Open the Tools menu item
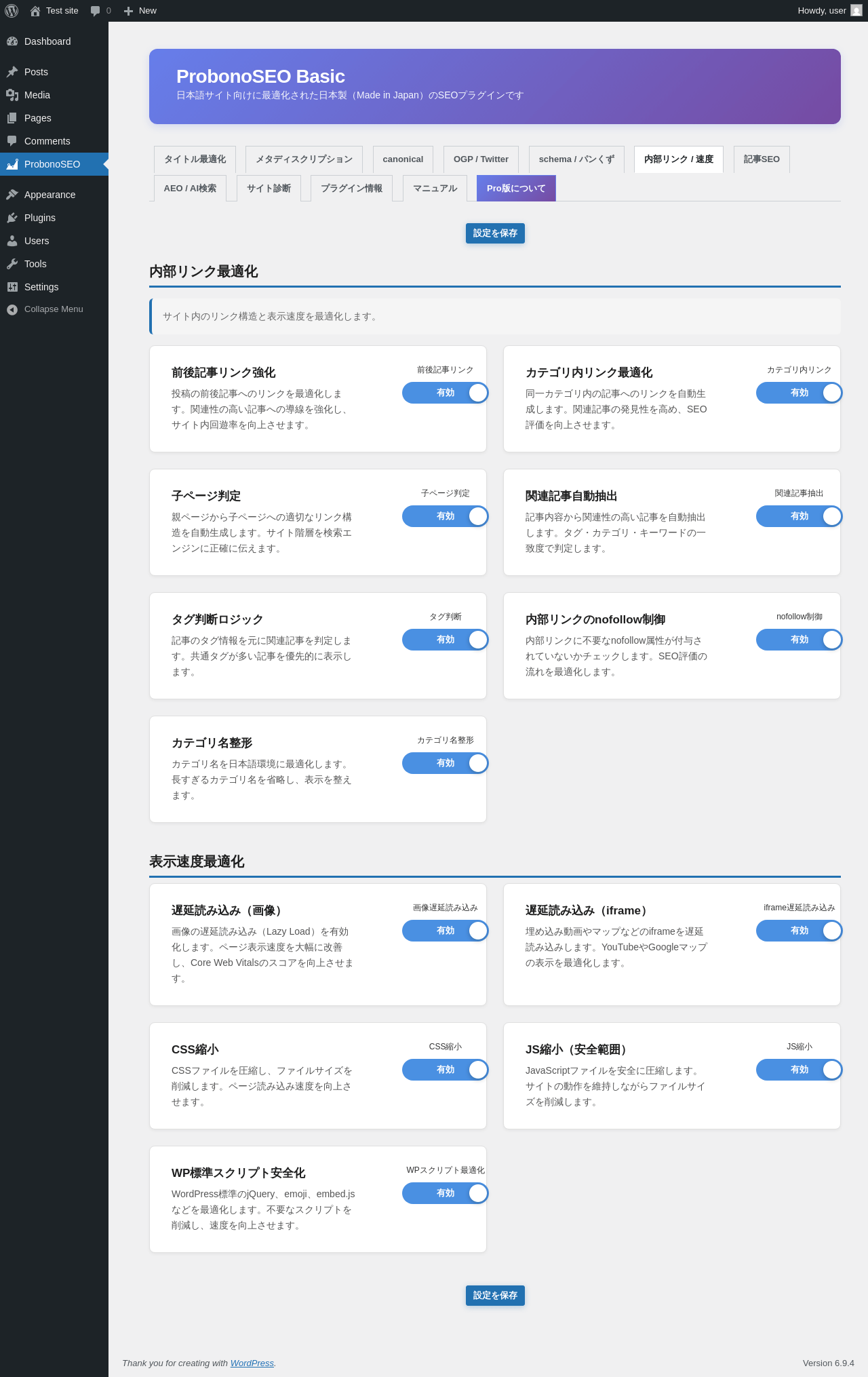 (54, 264)
